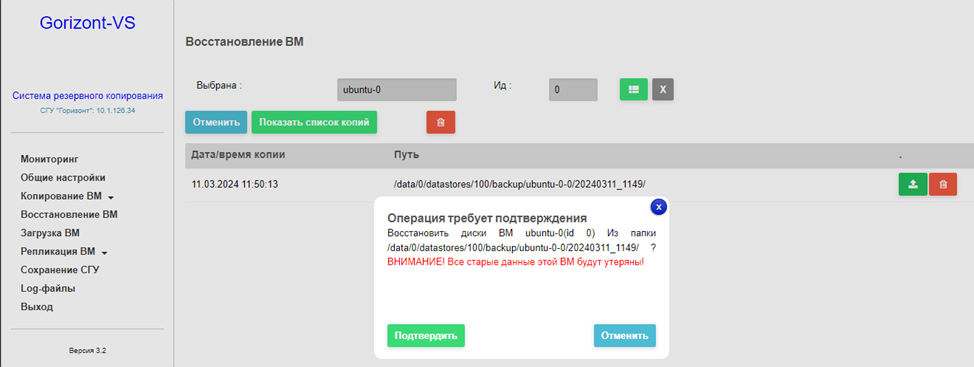The height and width of the screenshot is (367, 974).
Task: Click the Восстановление ВМ page heading
Action: click(x=244, y=43)
